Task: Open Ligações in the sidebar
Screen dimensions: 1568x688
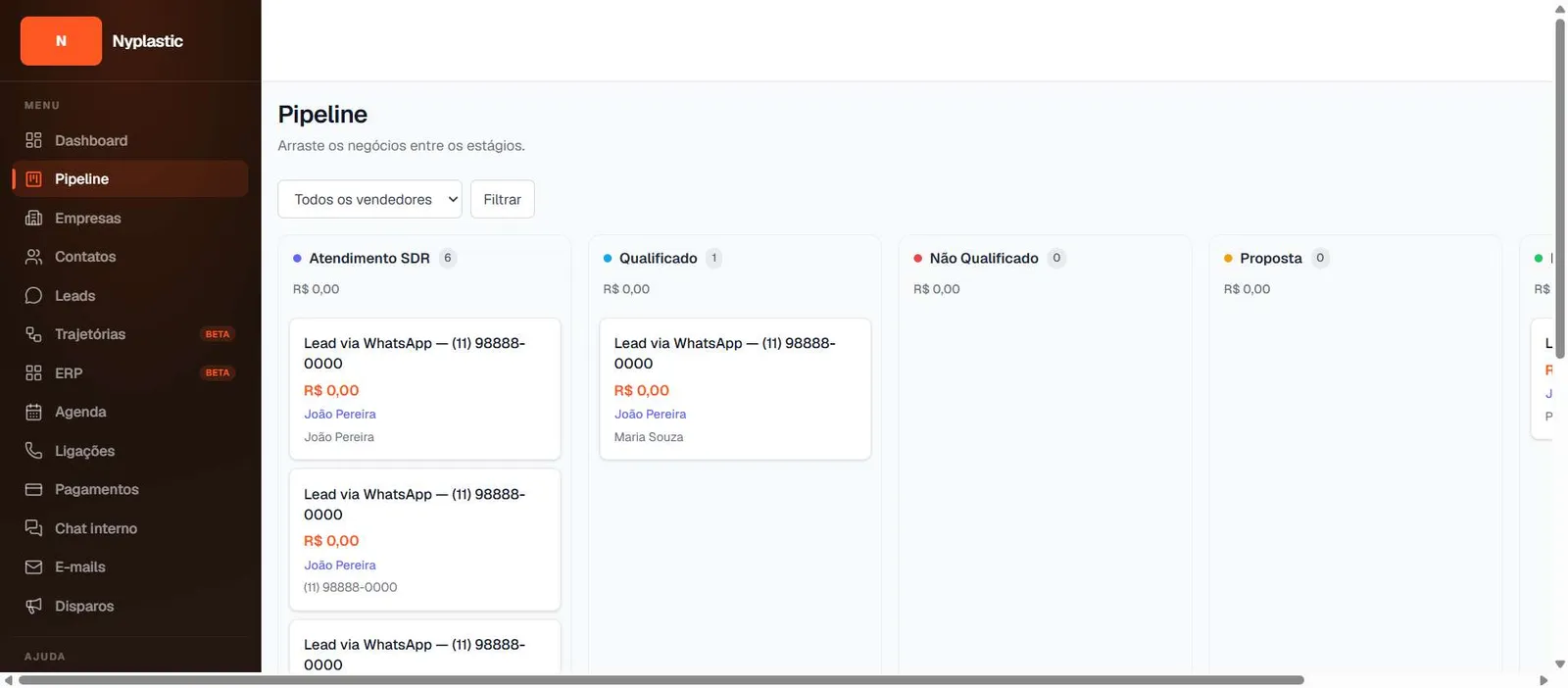Action: 130,451
